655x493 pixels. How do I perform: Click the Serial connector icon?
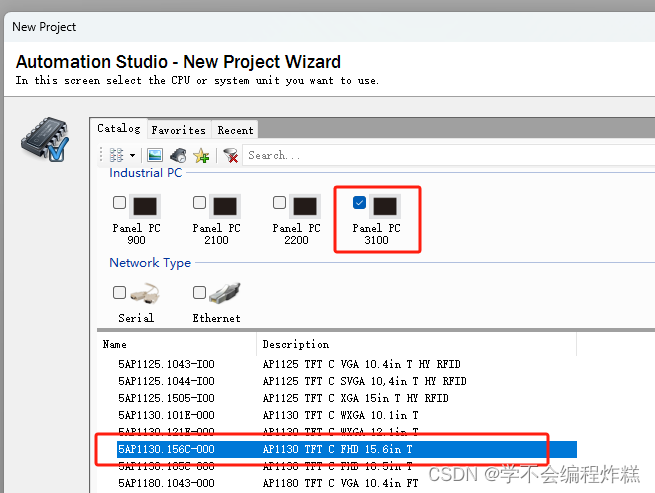pyautogui.click(x=145, y=293)
